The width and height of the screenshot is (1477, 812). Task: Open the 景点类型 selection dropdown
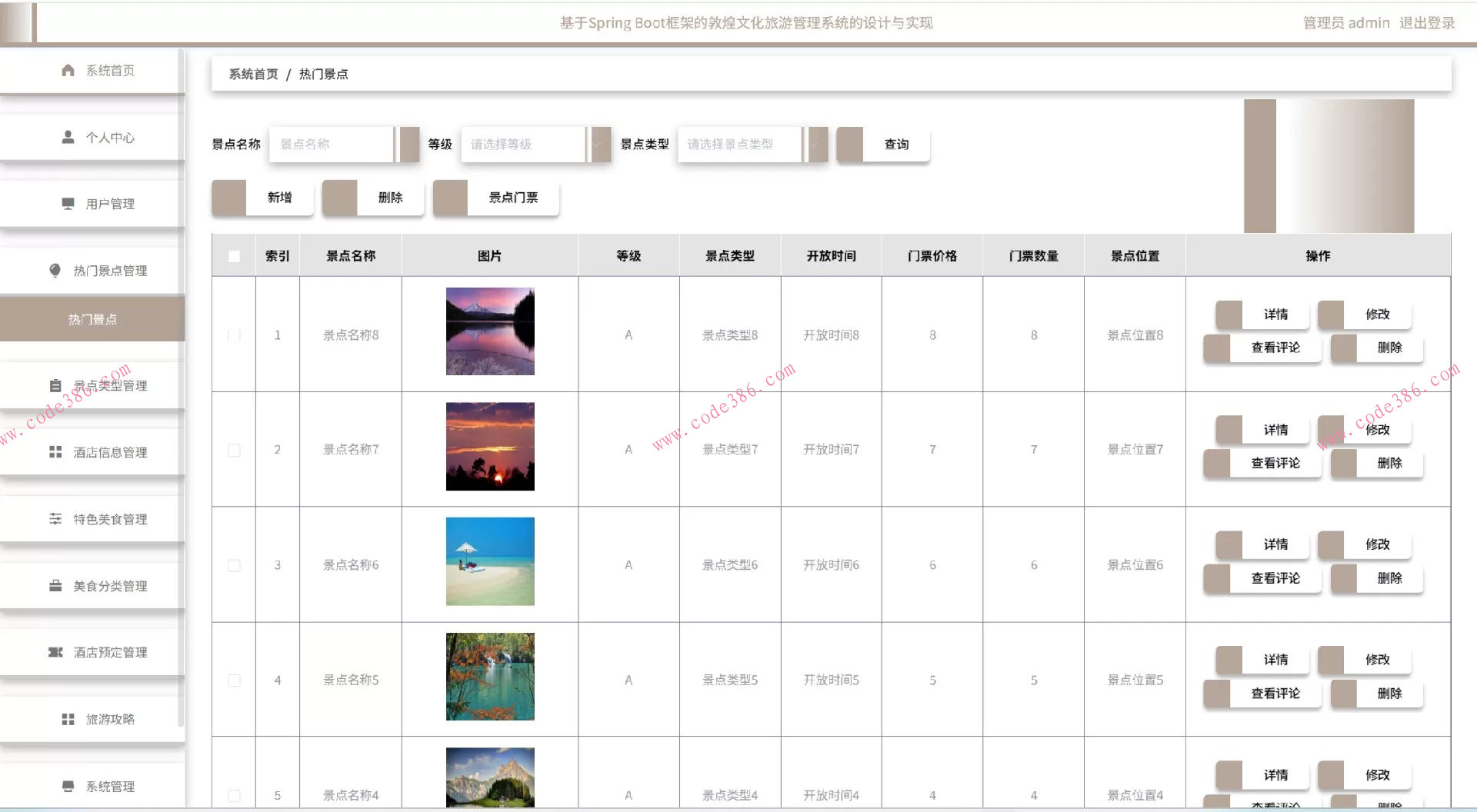tap(742, 144)
